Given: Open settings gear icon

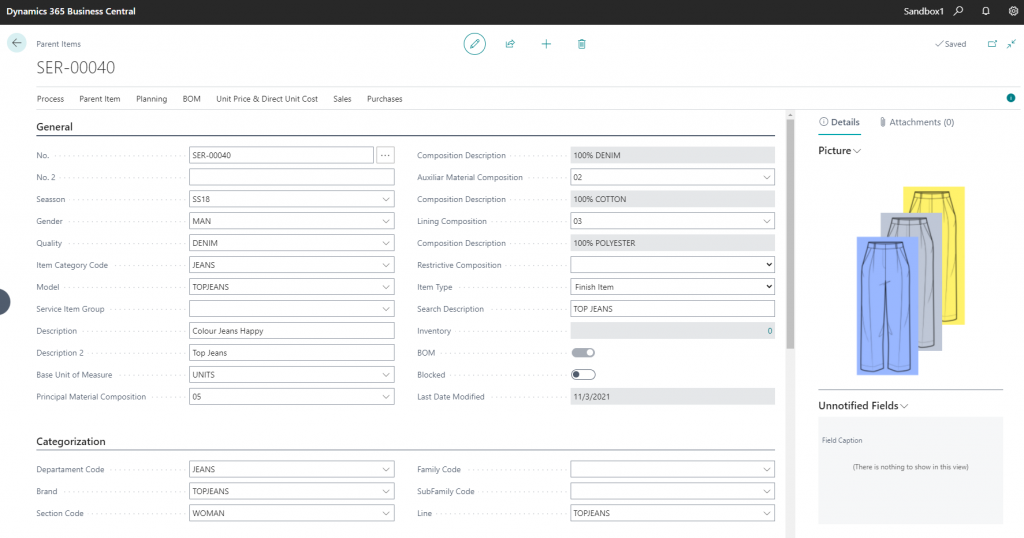Looking at the screenshot, I should (1013, 11).
